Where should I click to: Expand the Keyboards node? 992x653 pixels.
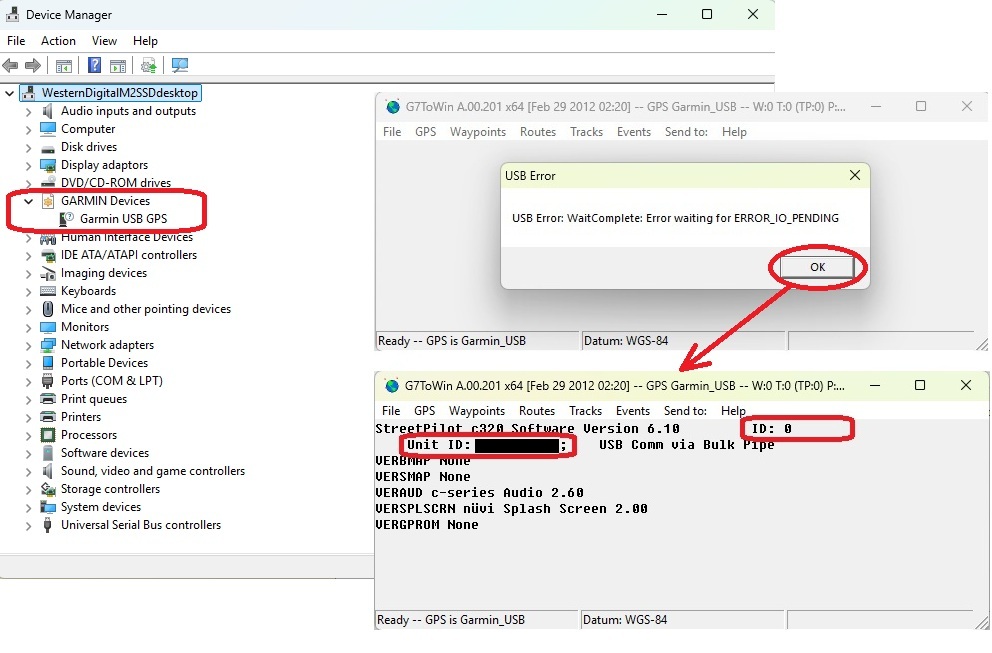[x=28, y=291]
